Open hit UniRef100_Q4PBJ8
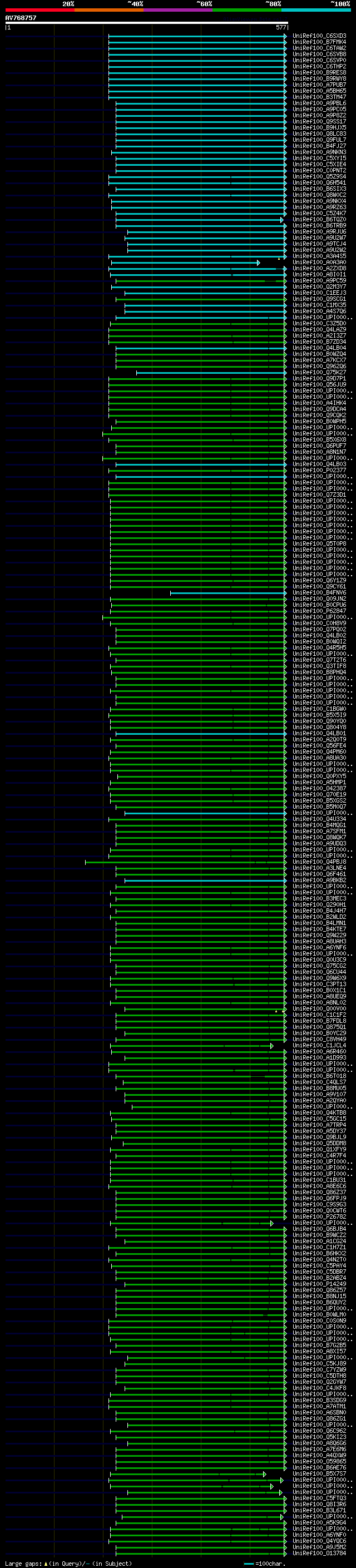 pyautogui.click(x=319, y=862)
